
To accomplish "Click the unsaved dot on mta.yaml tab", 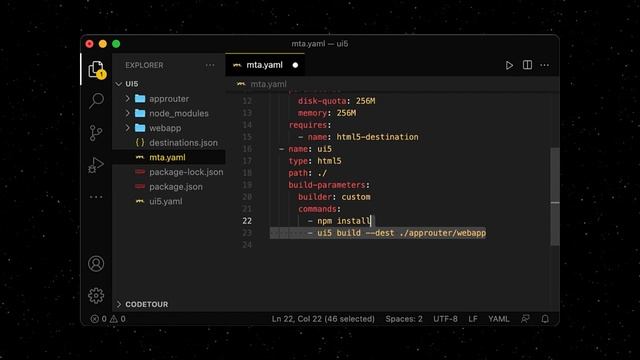I will pos(295,65).
